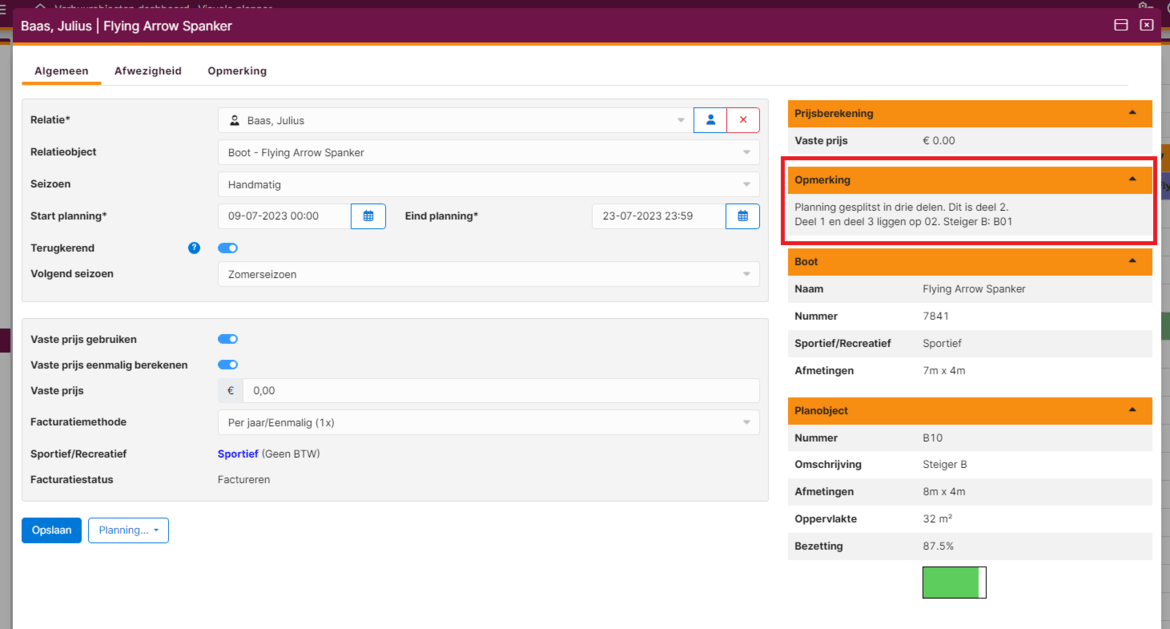The image size is (1170, 629).
Task: Click the Opslaan button
Action: point(51,531)
